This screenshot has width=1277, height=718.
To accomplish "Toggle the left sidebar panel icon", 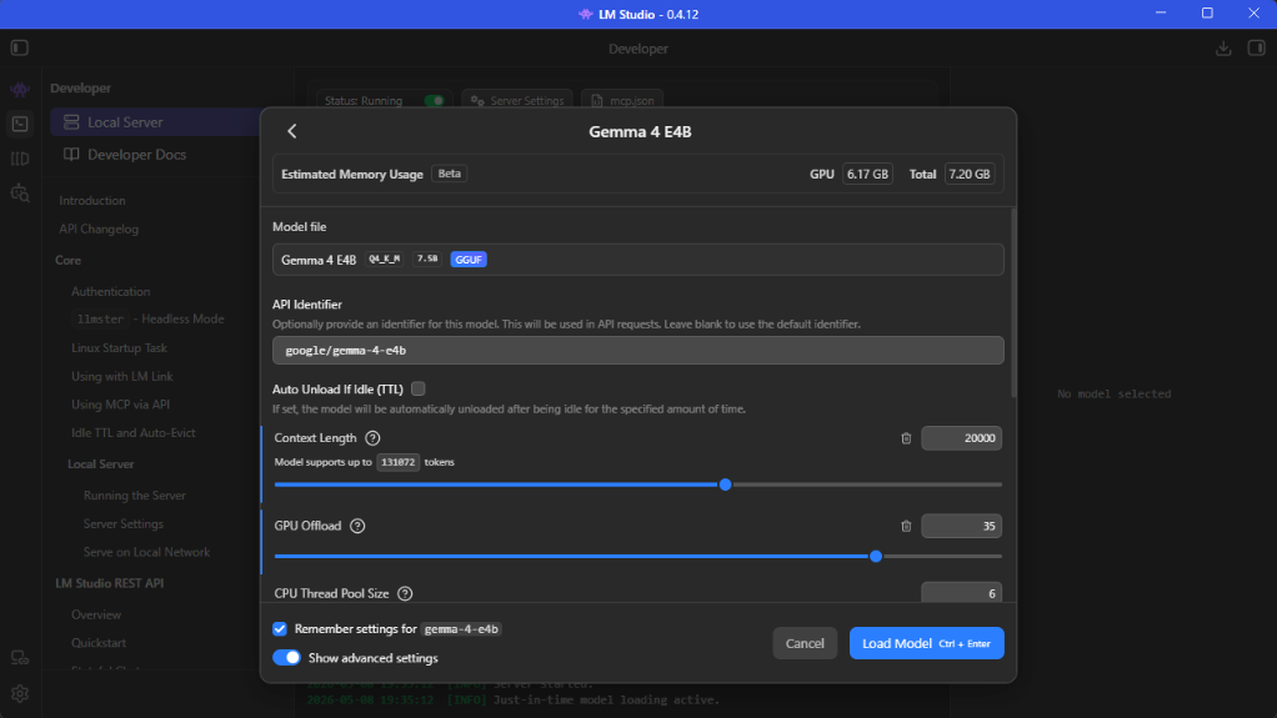I will [19, 48].
